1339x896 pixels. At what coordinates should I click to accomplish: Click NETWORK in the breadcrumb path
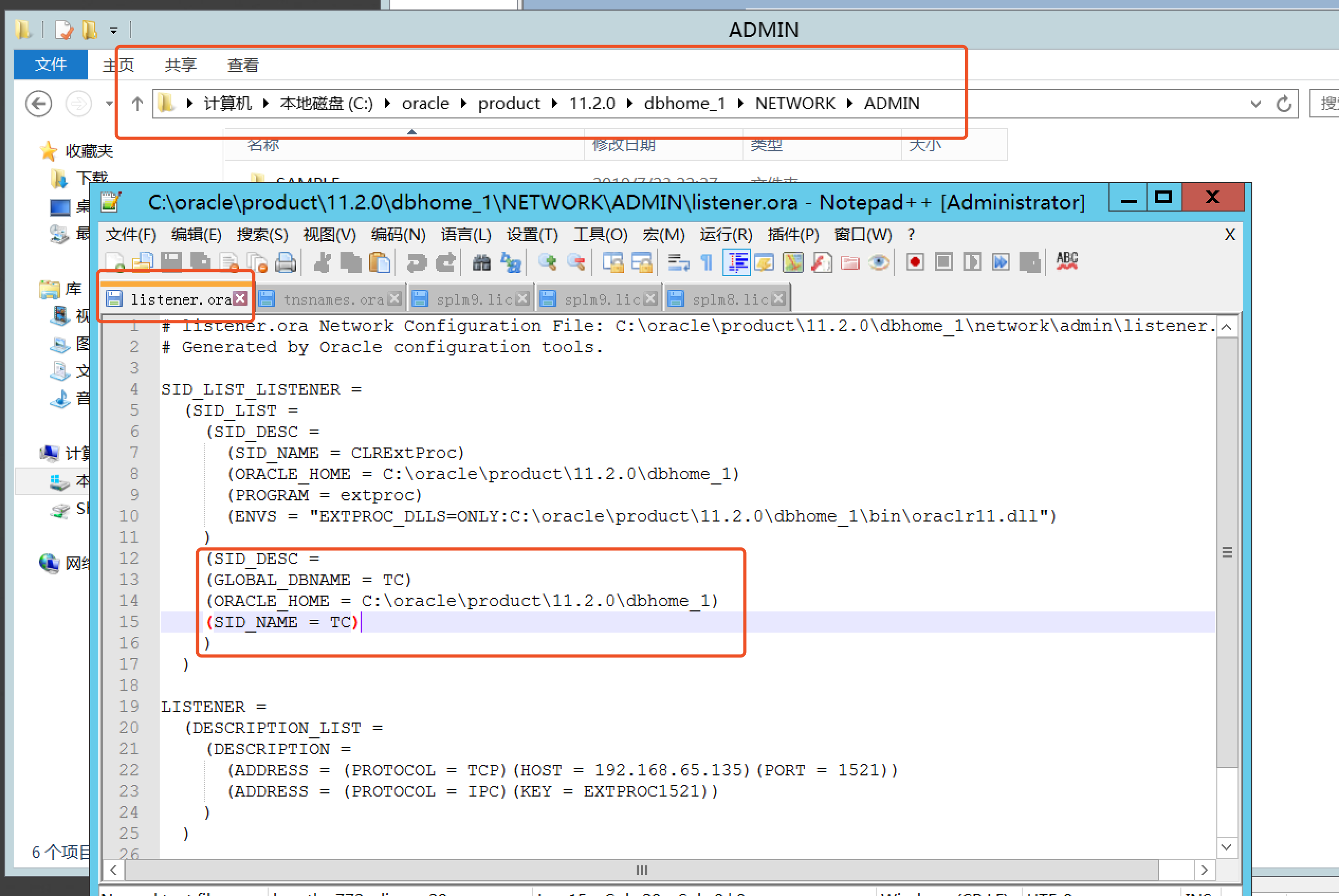(x=795, y=104)
